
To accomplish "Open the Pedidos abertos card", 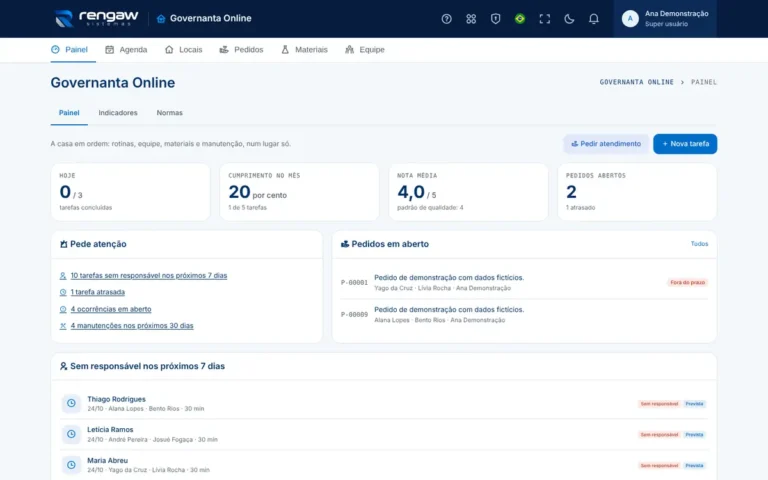I will (x=637, y=192).
